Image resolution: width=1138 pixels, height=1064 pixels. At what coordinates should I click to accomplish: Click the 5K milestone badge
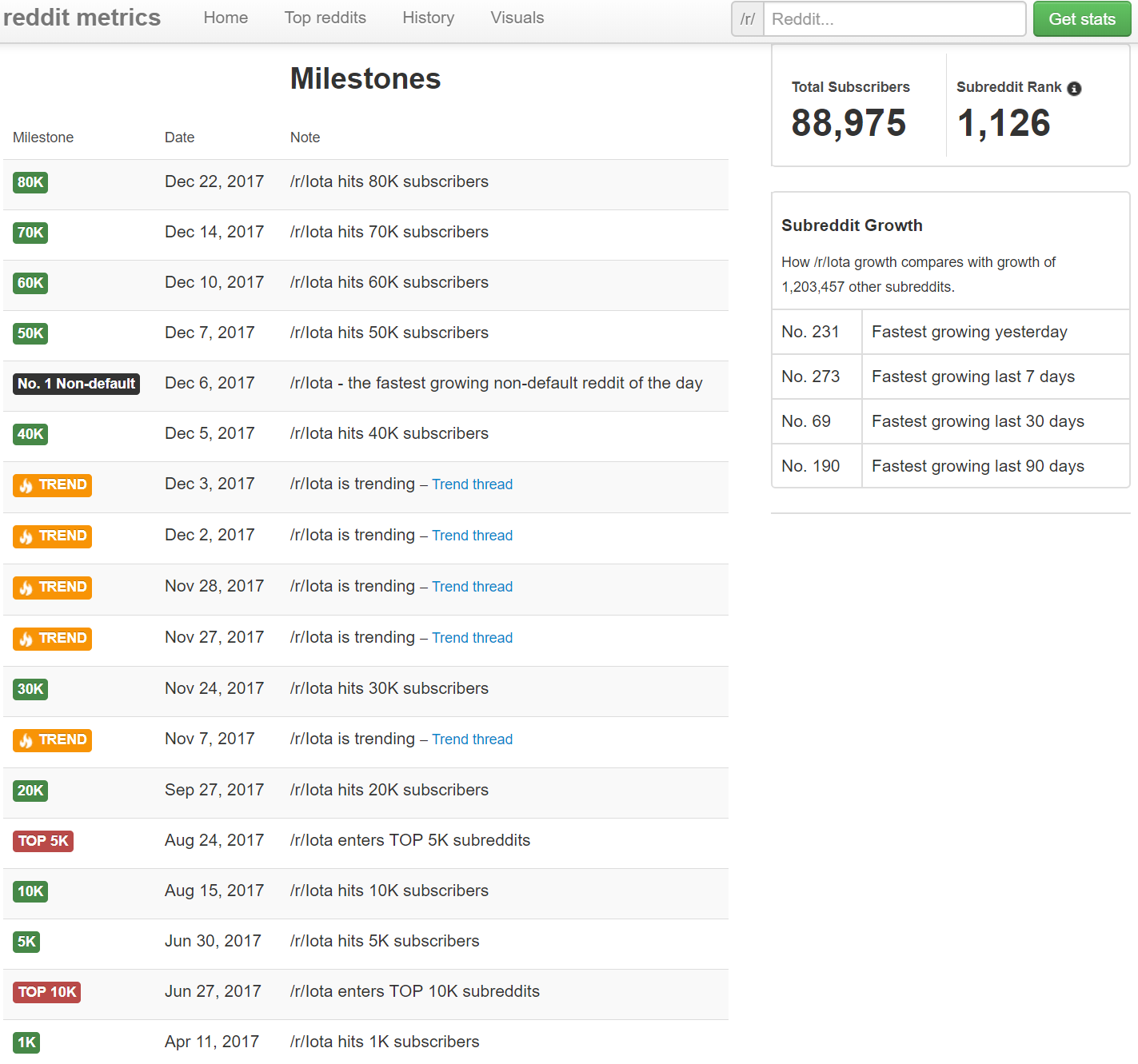[26, 942]
